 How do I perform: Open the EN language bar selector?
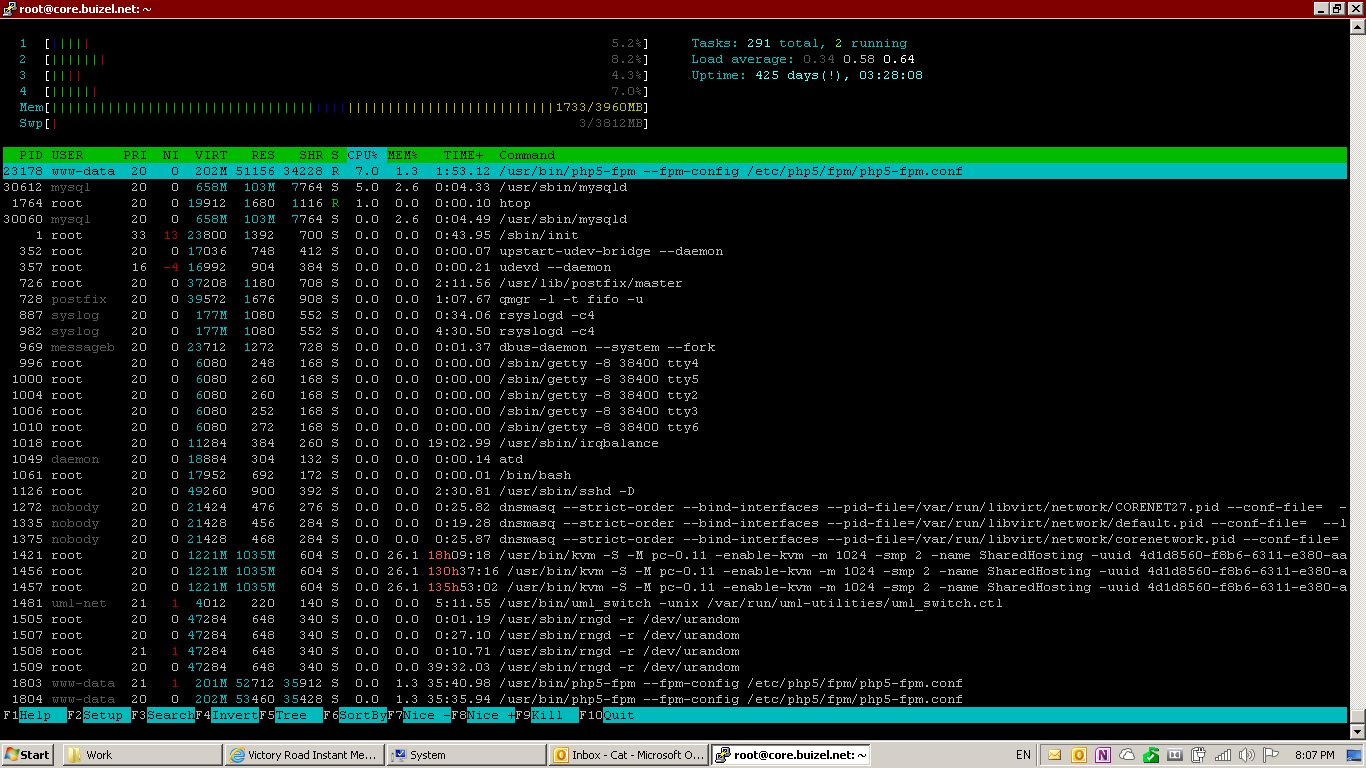(1023, 755)
